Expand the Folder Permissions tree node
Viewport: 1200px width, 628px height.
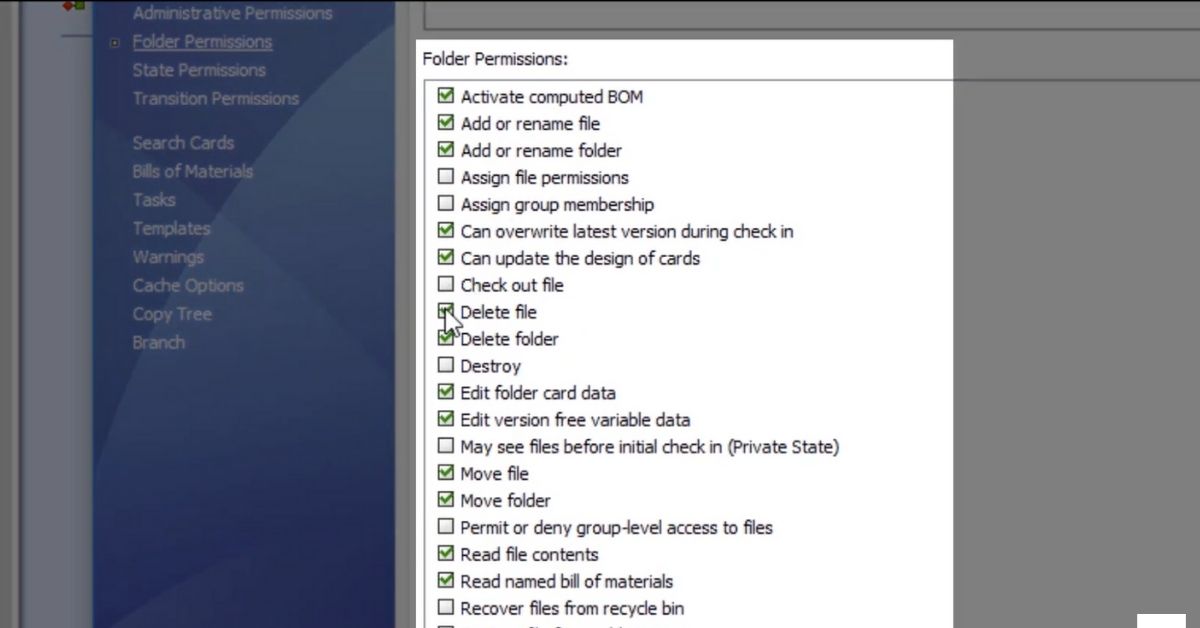point(115,43)
